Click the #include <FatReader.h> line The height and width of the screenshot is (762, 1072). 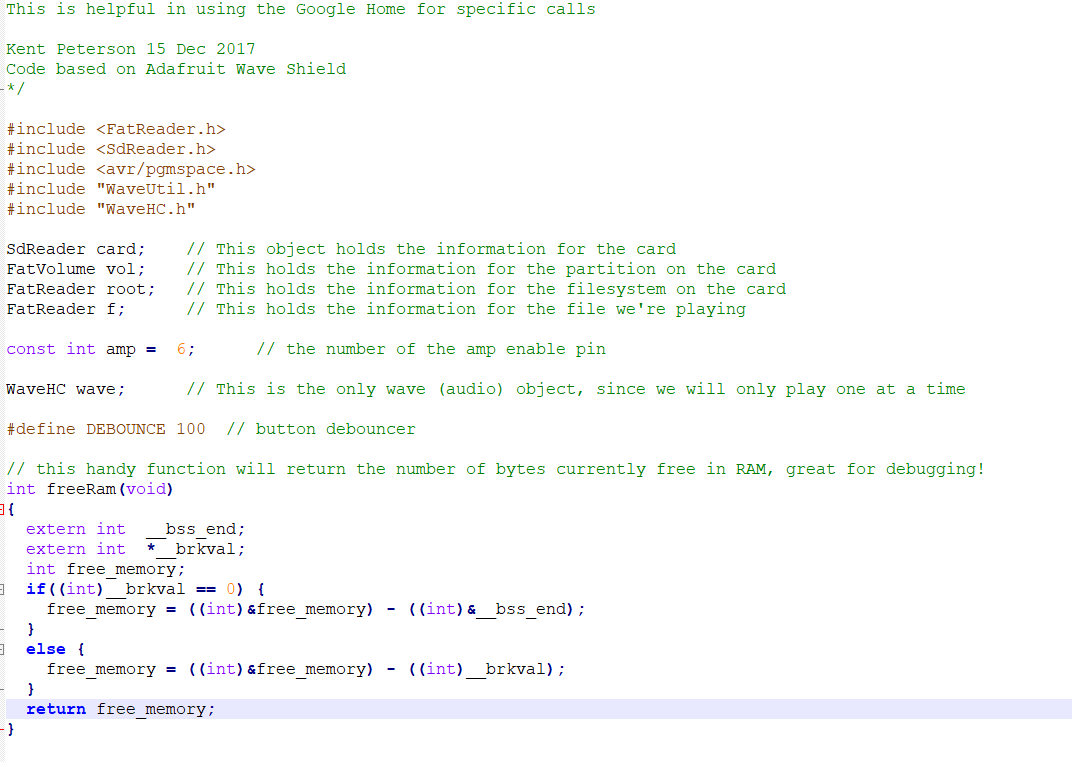(x=115, y=128)
